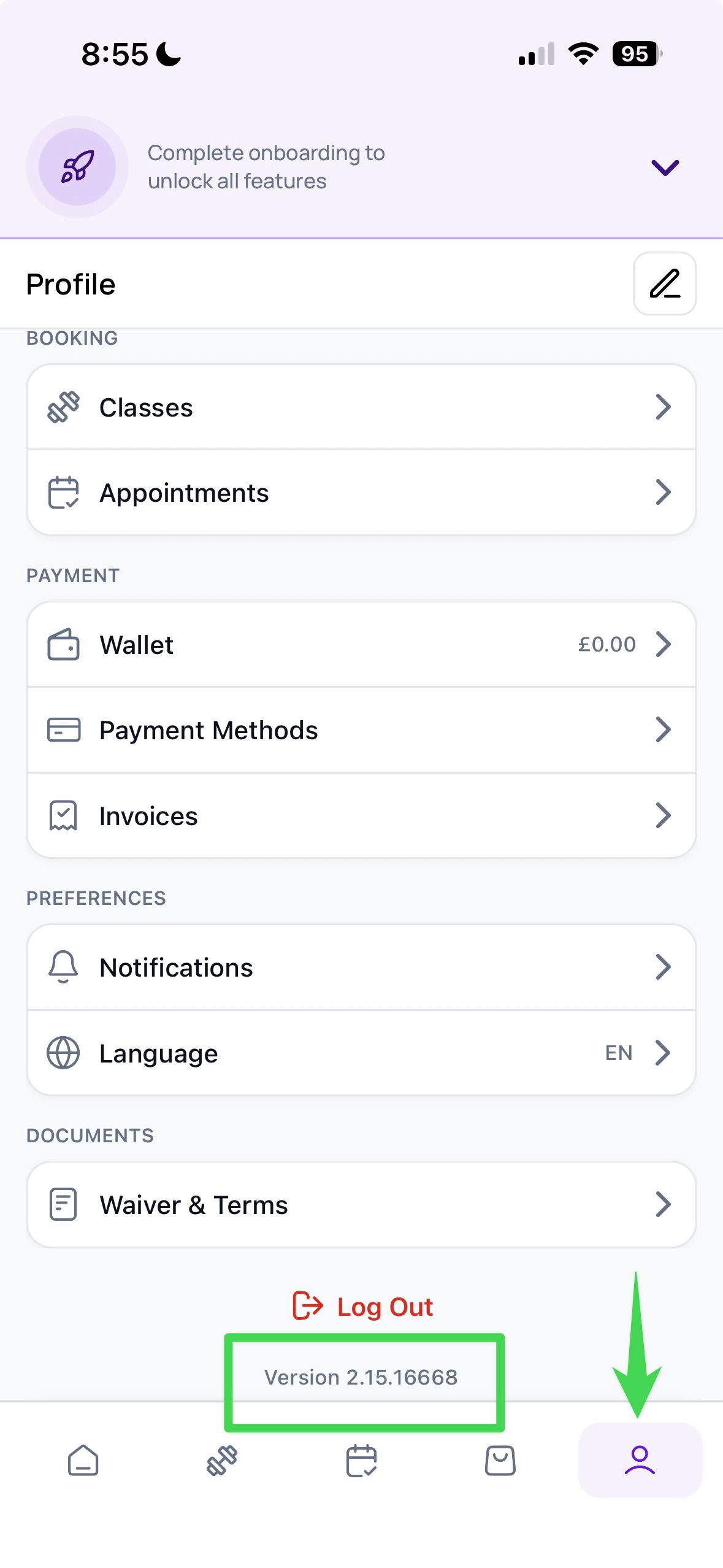Open Notifications preferences
Screen dimensions: 723x1568
tap(361, 967)
